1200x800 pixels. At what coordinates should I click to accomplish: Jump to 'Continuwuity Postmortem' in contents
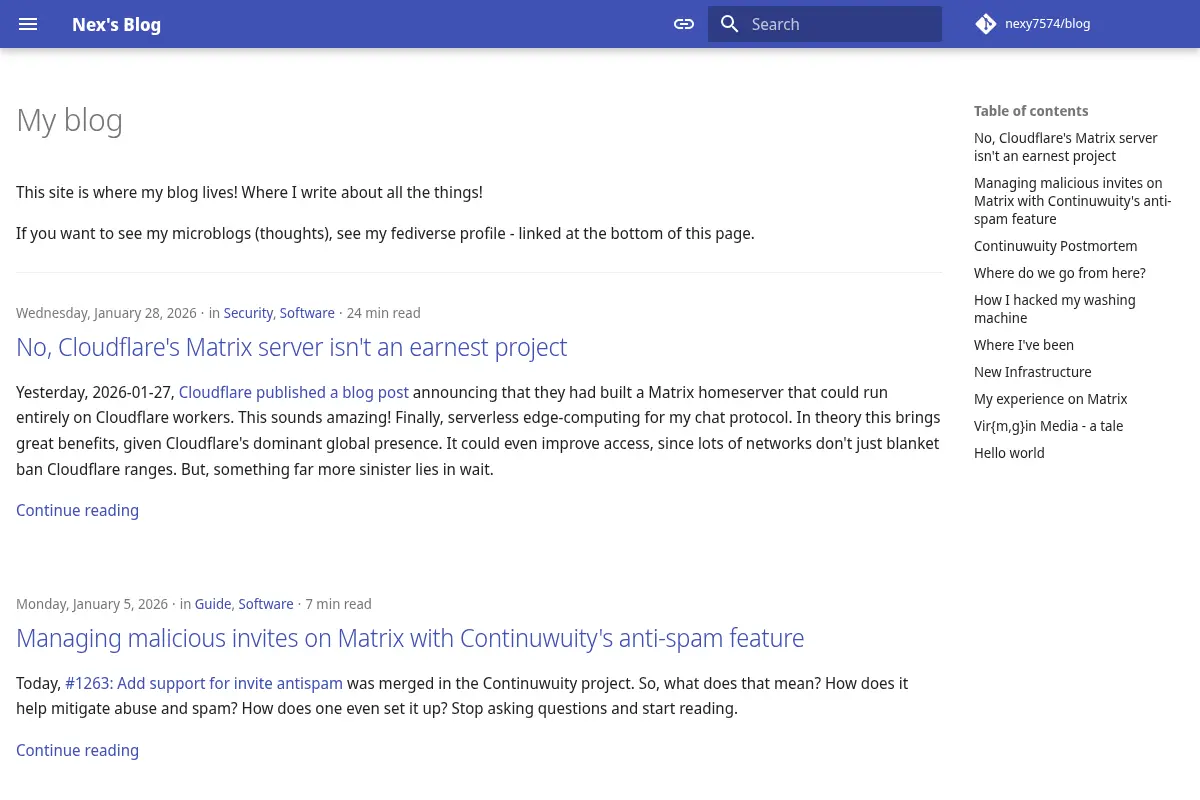[1055, 246]
